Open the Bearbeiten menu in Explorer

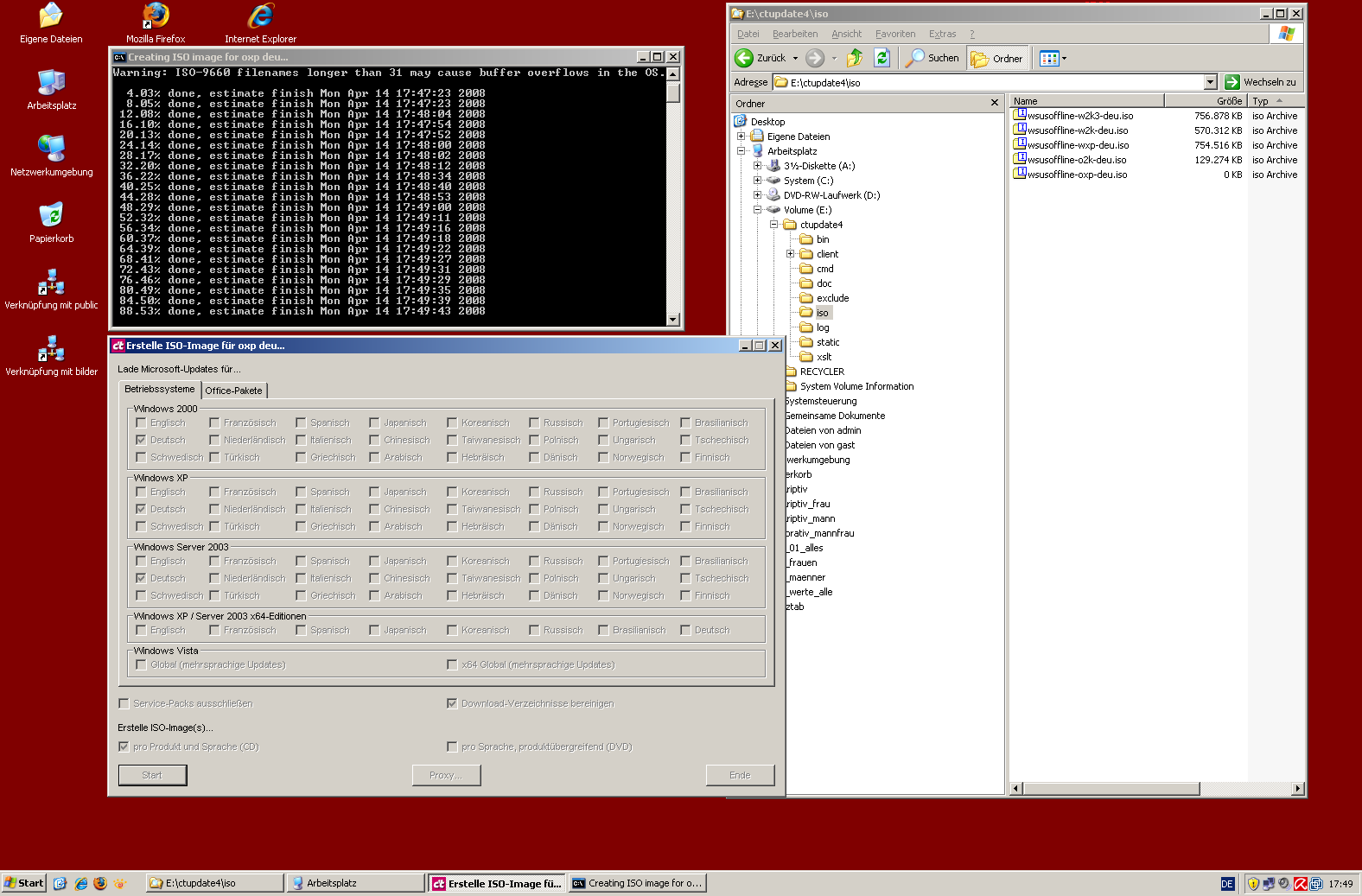tap(795, 34)
